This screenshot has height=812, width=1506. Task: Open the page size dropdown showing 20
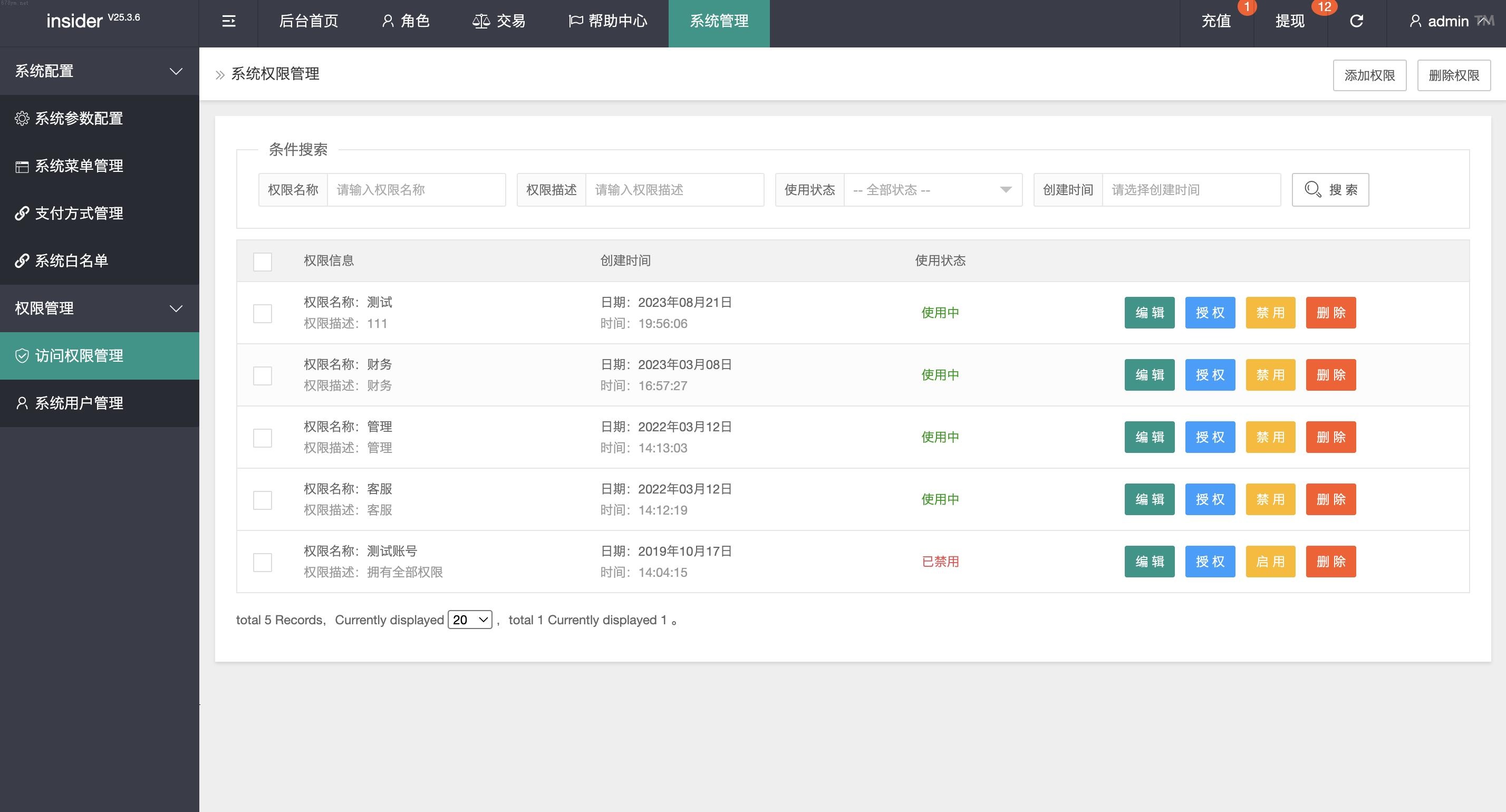(470, 620)
